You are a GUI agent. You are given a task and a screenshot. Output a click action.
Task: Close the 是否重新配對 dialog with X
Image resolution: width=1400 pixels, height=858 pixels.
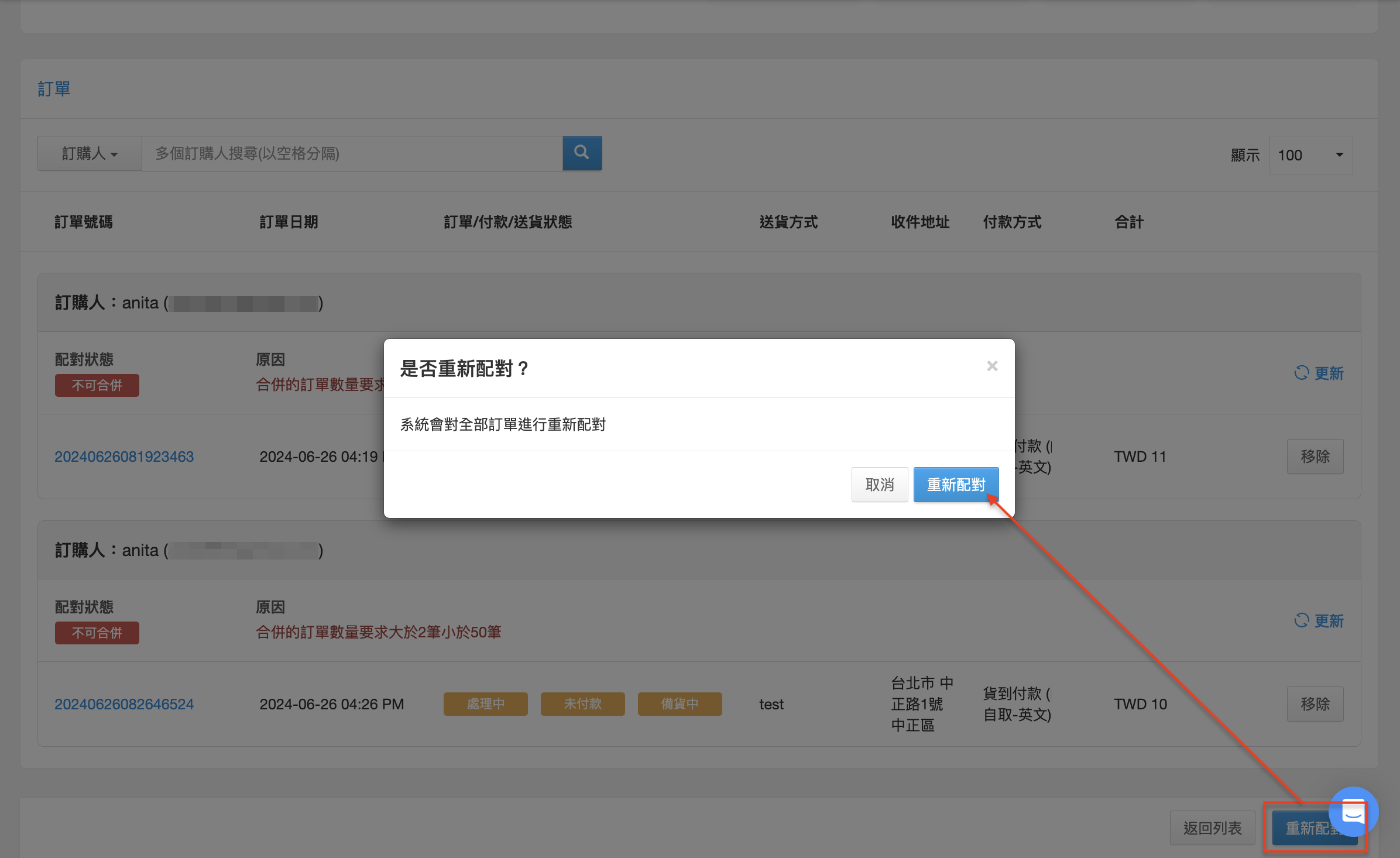coord(992,366)
